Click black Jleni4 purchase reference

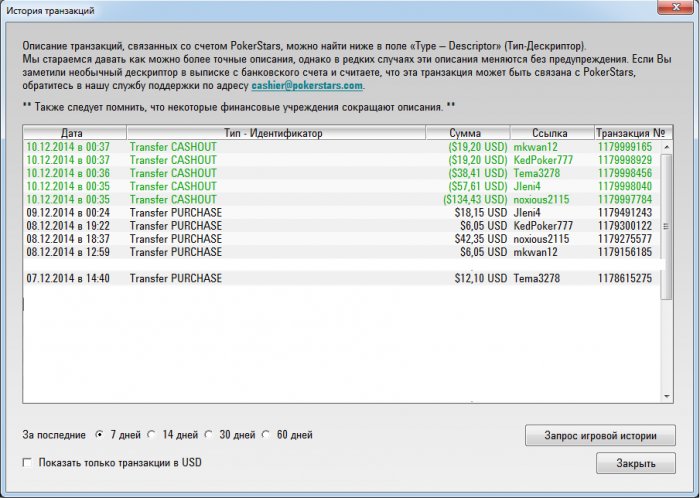(x=527, y=212)
